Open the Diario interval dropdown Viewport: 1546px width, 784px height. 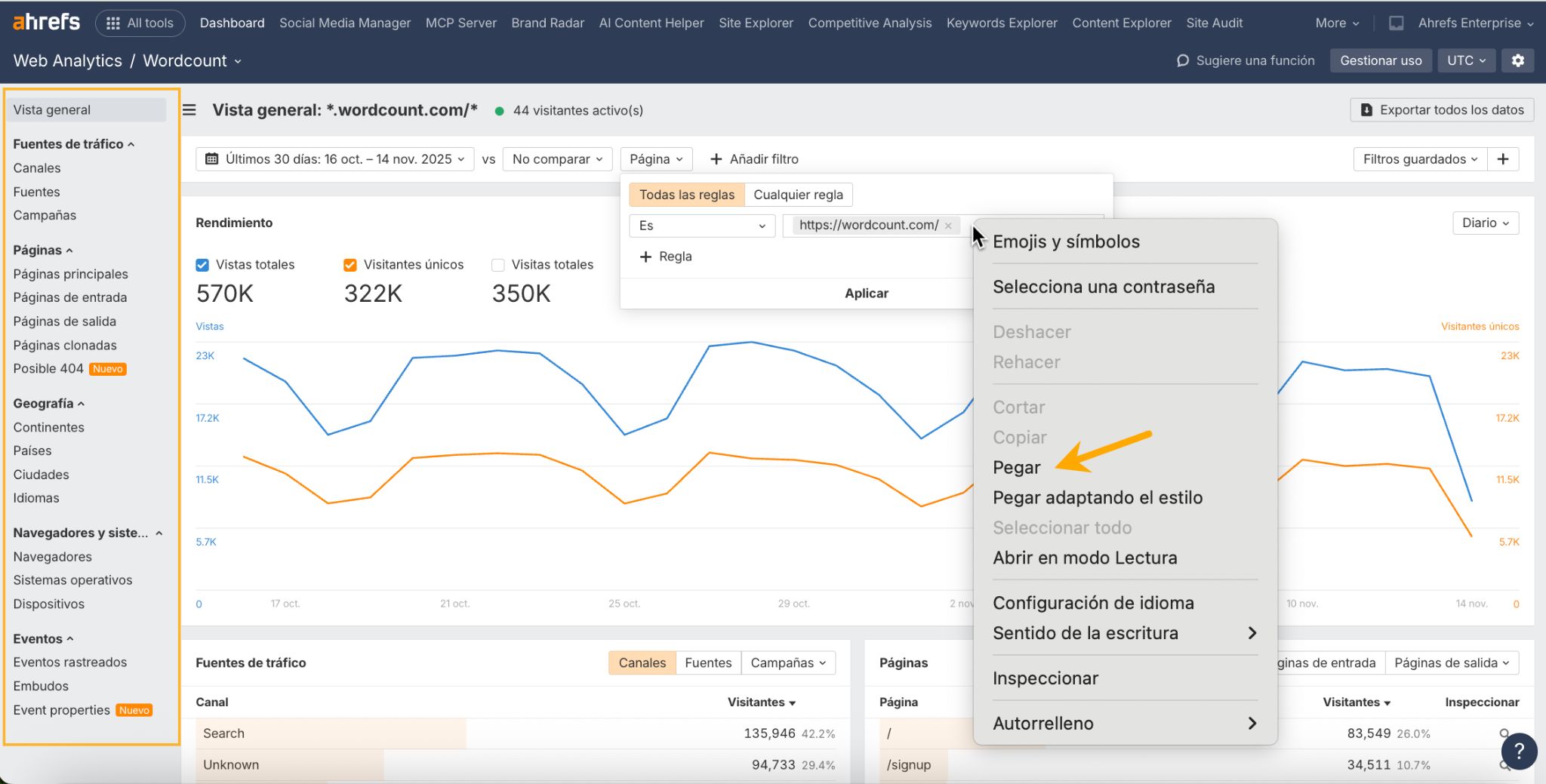click(1484, 223)
